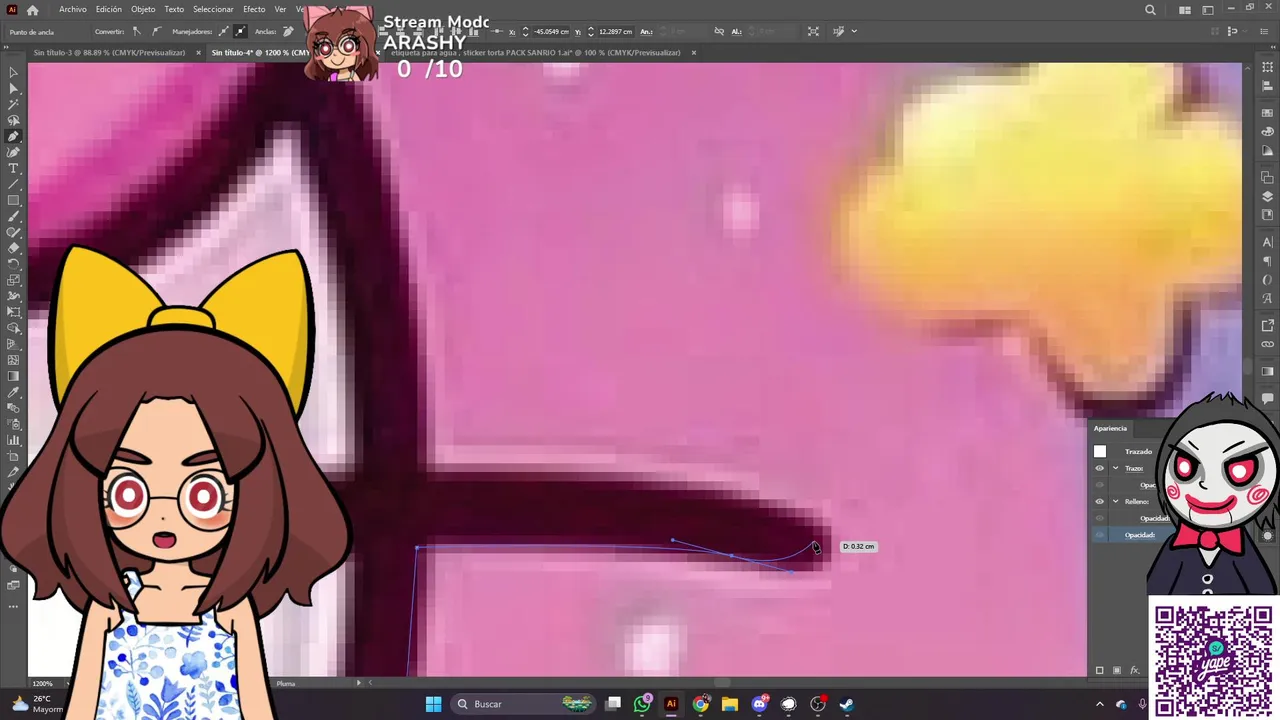This screenshot has height=720, width=1280.
Task: Select the Rectangle tool
Action: pos(13,201)
